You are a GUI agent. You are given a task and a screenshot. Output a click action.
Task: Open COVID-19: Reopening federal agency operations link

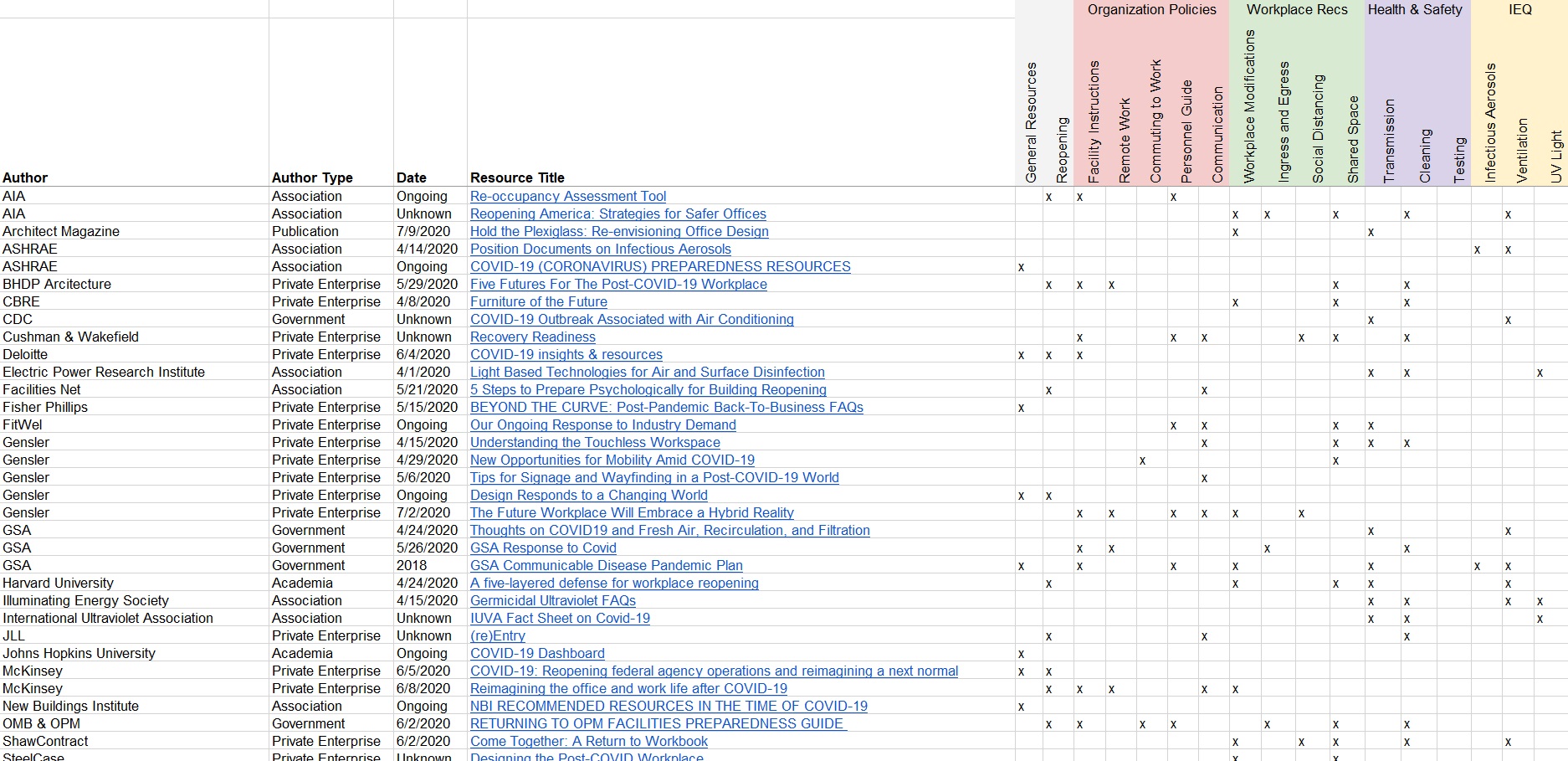[x=715, y=671]
